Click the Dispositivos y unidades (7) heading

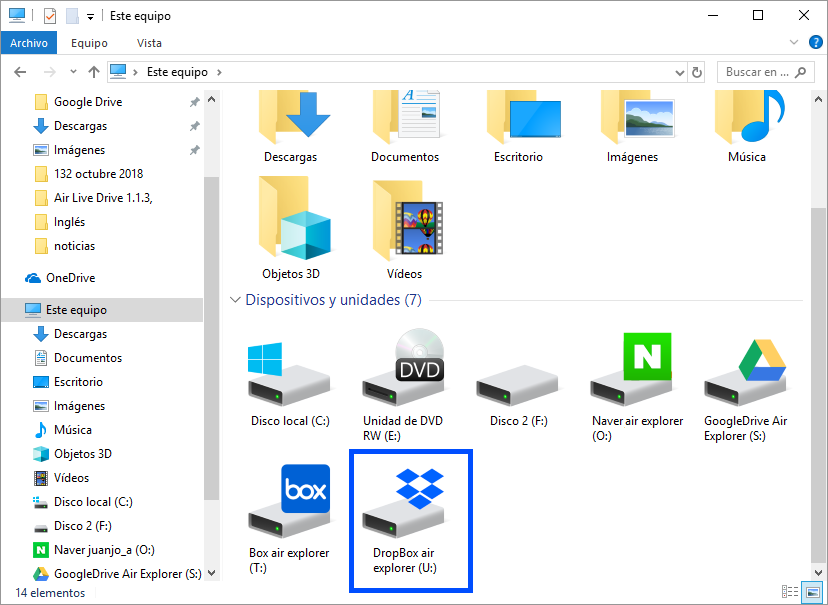click(x=333, y=300)
